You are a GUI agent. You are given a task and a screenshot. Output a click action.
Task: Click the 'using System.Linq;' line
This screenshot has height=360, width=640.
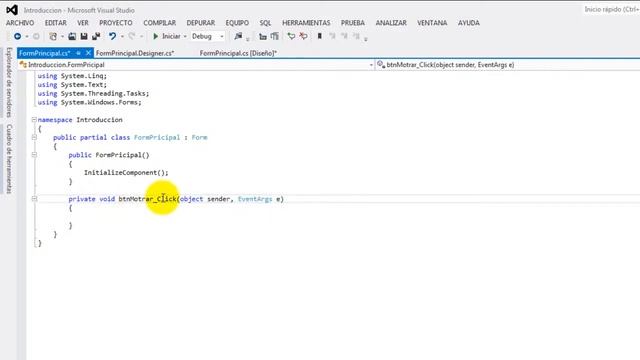tap(72, 76)
